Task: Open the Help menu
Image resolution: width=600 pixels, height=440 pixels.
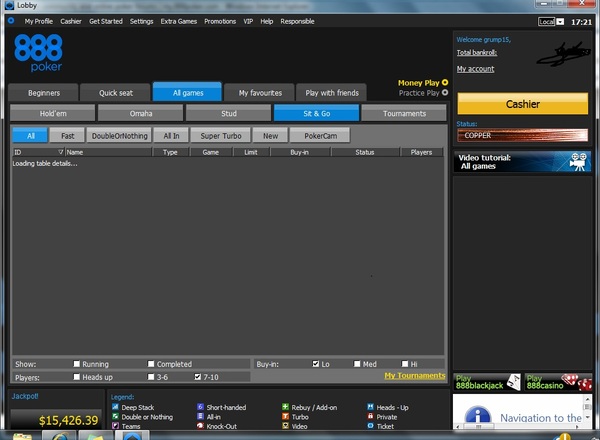Action: [x=267, y=21]
